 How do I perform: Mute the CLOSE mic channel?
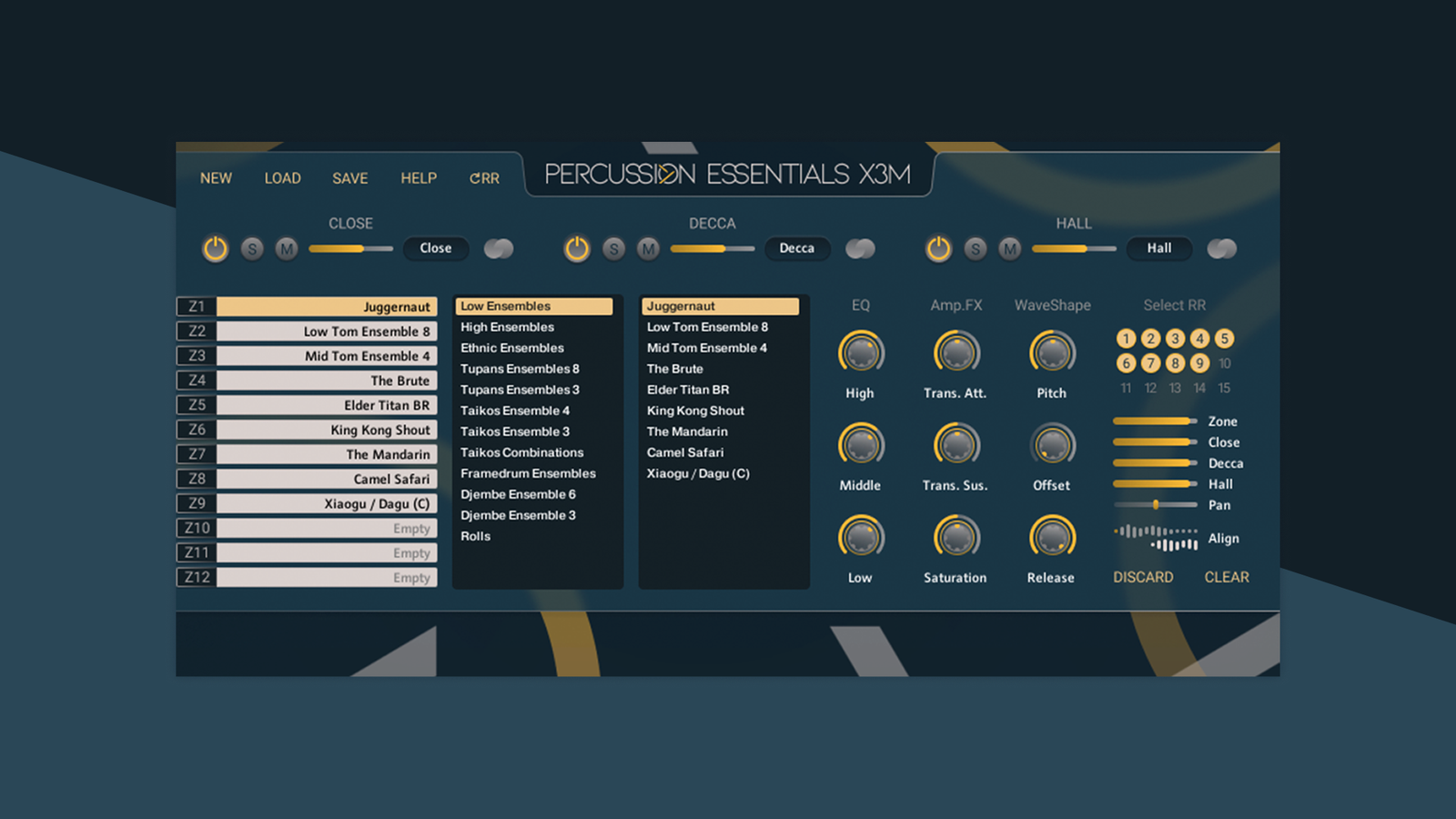(x=287, y=248)
